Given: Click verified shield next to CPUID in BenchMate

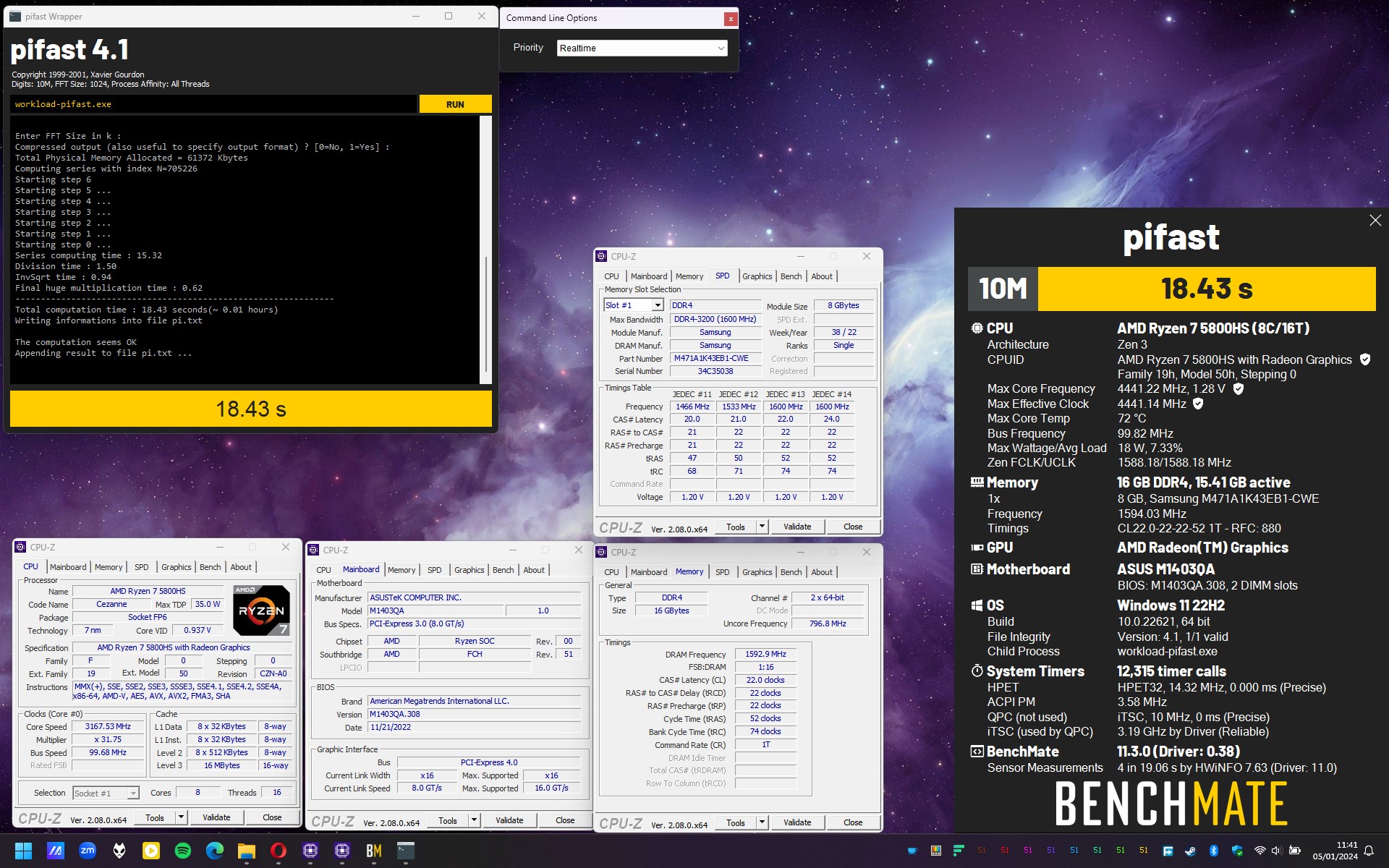Looking at the screenshot, I should coord(1365,359).
